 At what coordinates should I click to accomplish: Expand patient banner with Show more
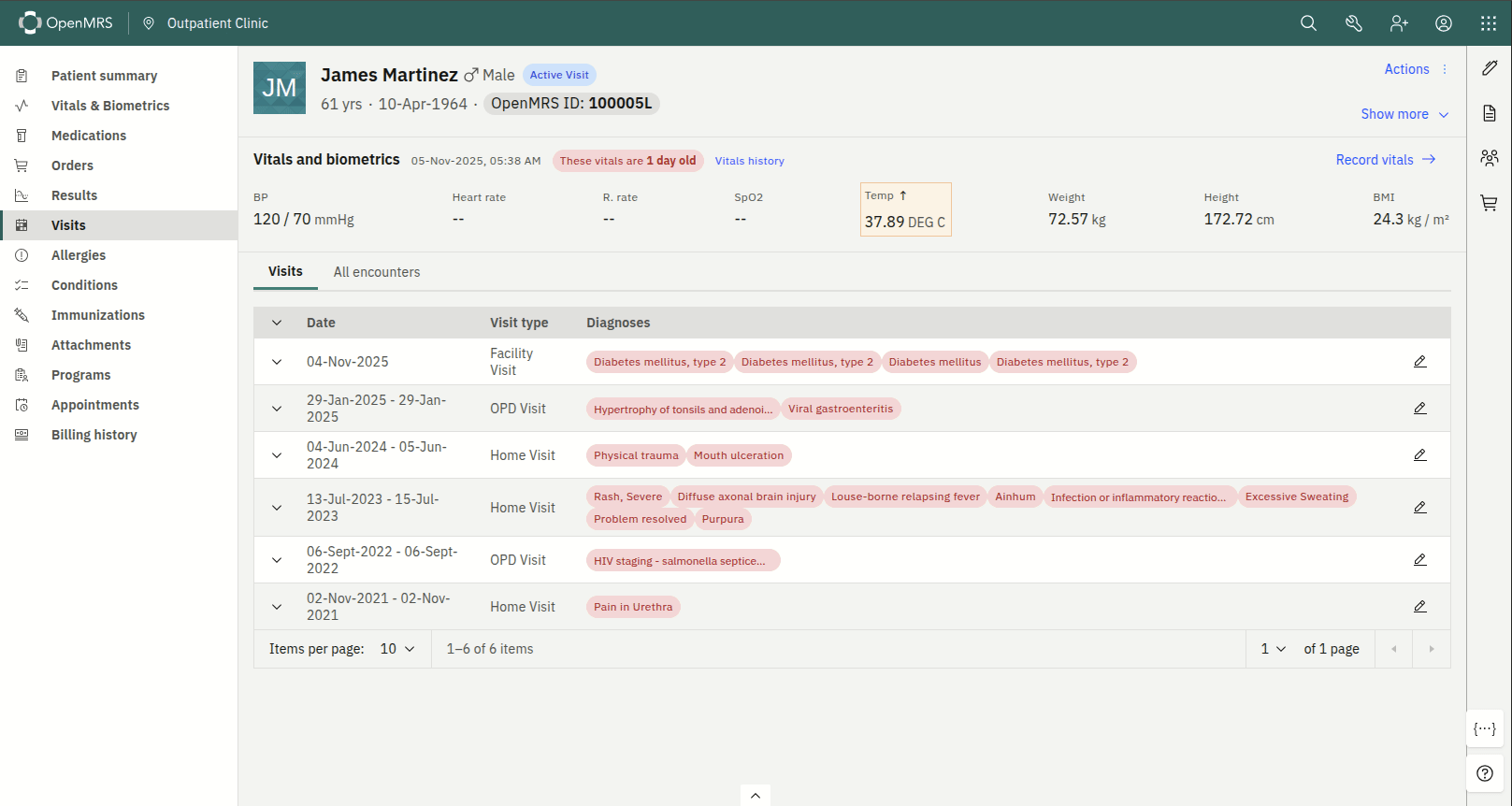[x=1404, y=114]
